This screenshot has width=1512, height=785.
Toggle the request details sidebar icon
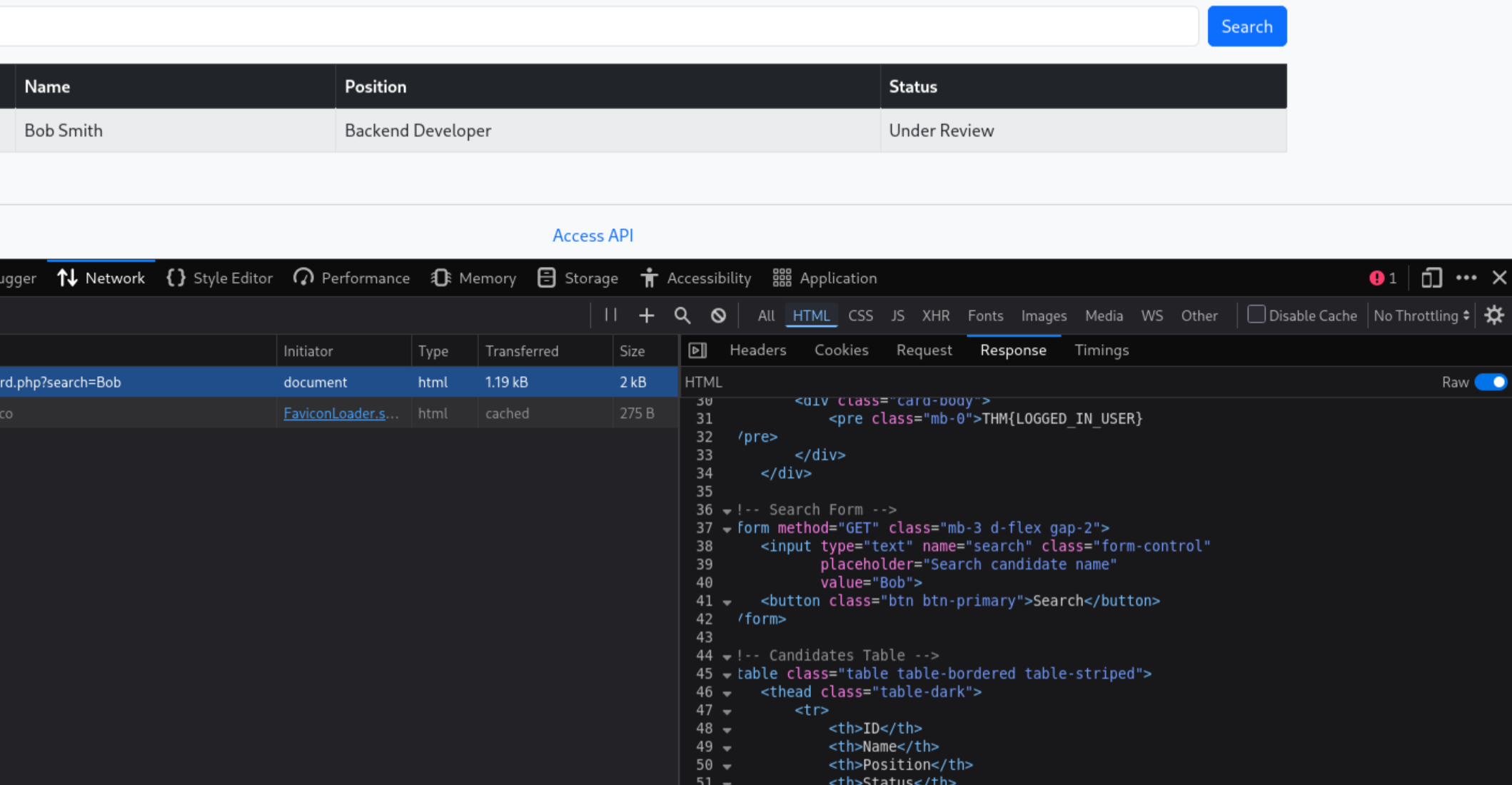click(x=697, y=350)
